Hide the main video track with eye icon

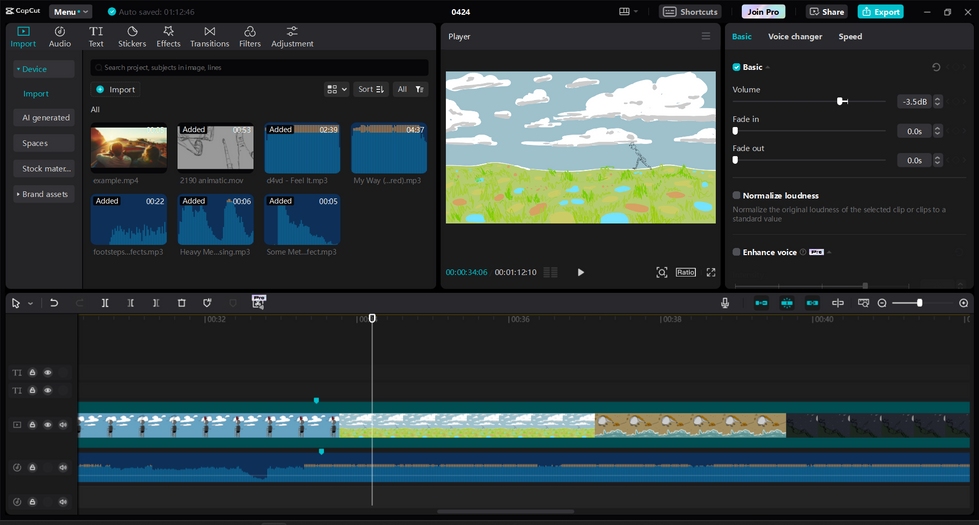click(47, 424)
